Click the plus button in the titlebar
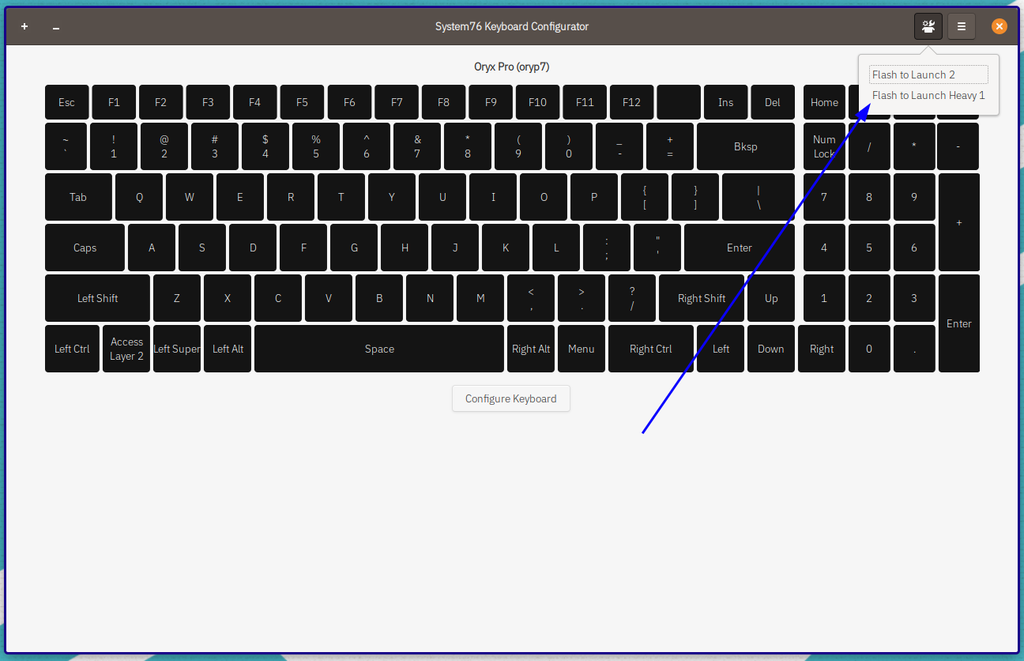Screen dimensions: 1024x661 pos(24,26)
